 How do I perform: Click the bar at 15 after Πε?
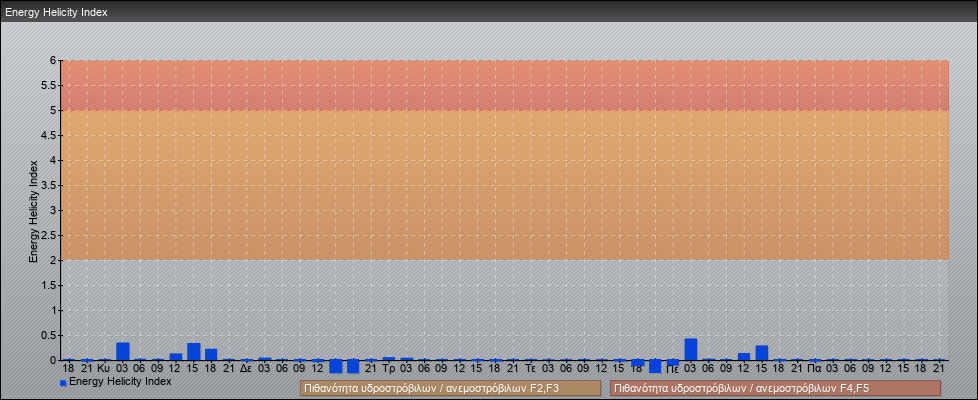point(762,353)
